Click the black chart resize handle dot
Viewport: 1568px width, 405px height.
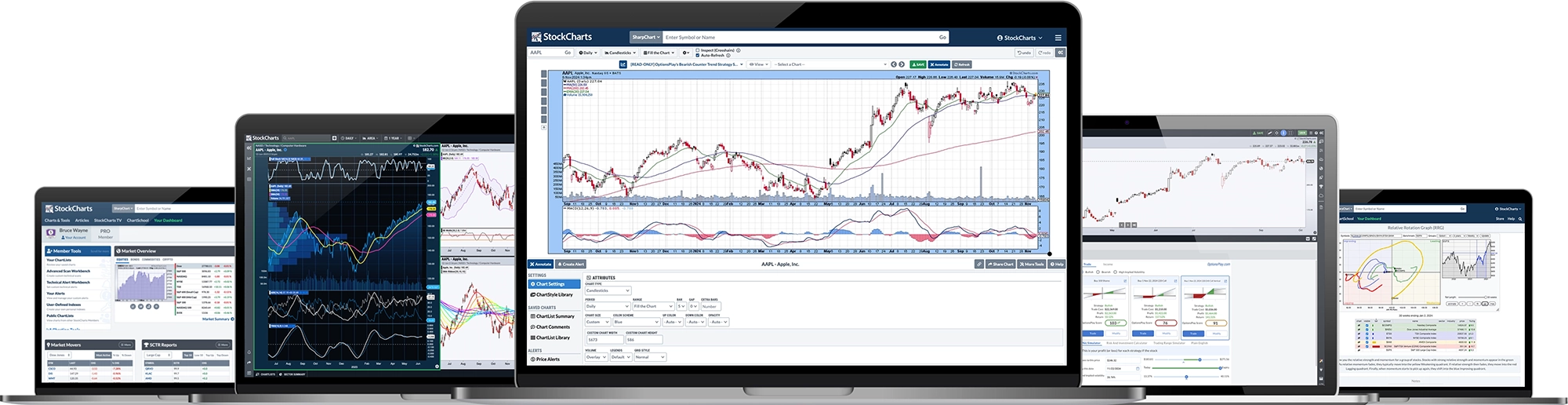pyautogui.click(x=1049, y=254)
